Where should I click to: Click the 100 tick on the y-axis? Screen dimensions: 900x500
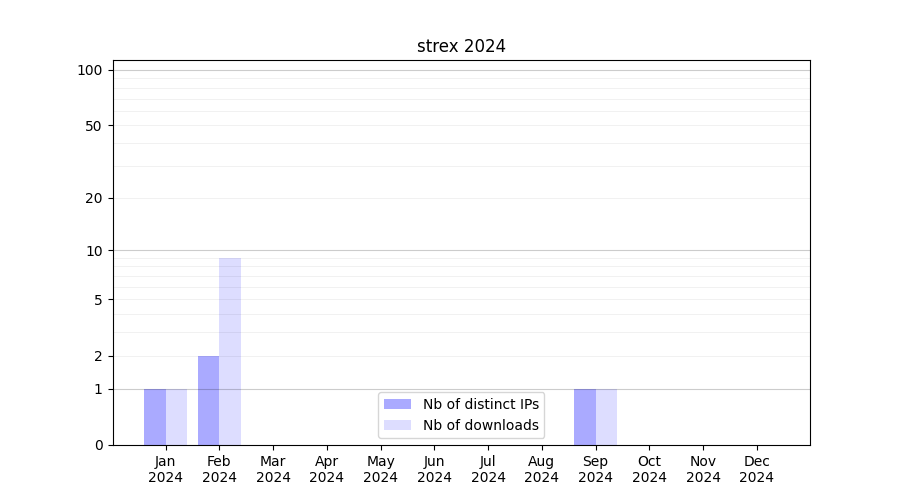pos(90,70)
